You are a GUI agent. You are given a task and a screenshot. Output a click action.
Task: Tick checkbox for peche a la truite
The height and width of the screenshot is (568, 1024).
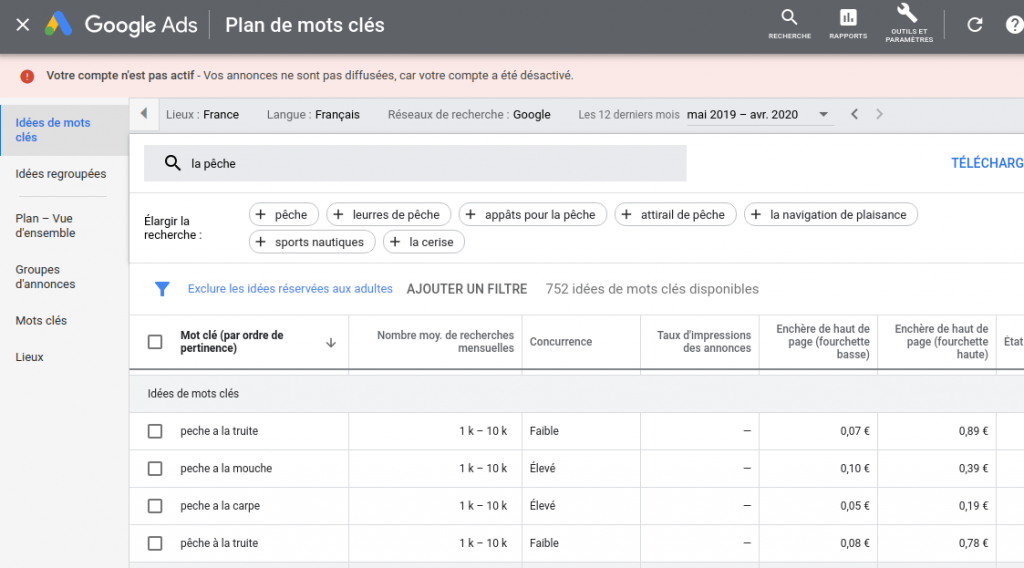point(155,431)
